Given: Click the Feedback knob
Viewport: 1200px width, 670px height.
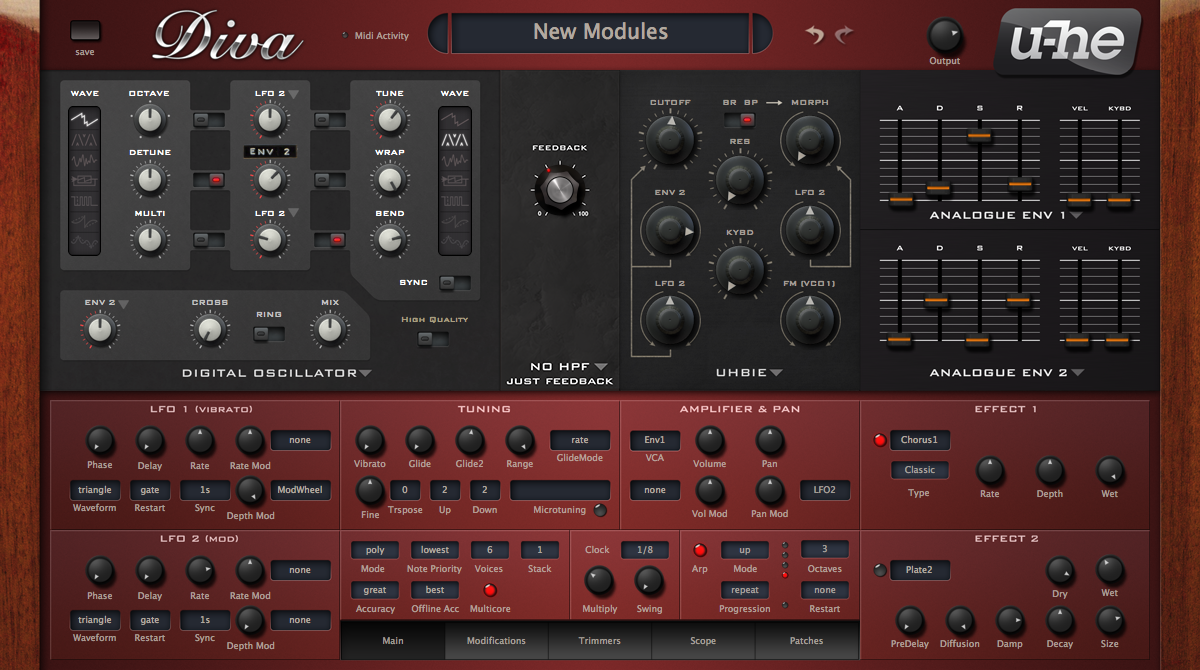Looking at the screenshot, I should [x=559, y=185].
